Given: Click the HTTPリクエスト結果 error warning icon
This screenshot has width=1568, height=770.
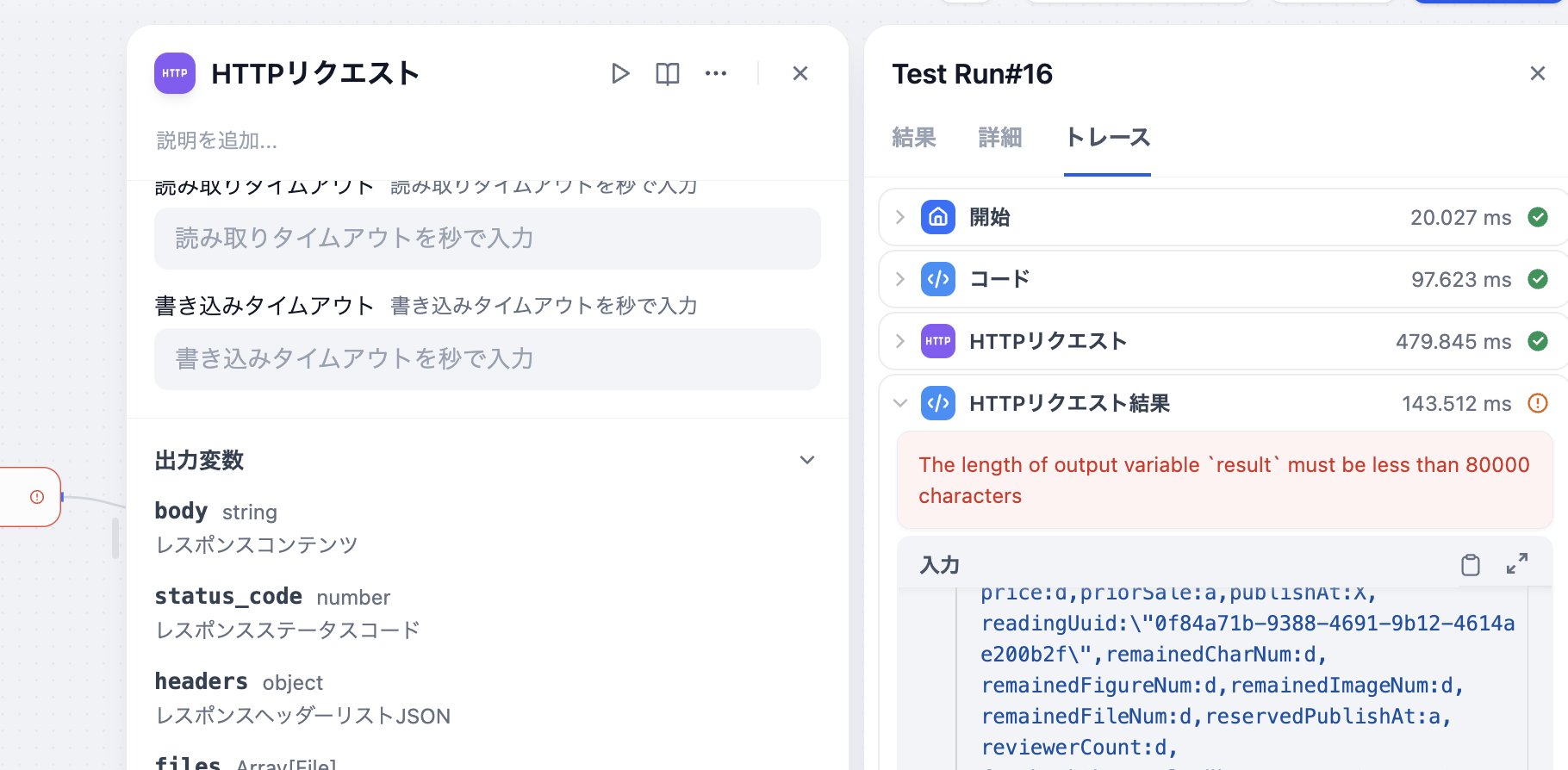Looking at the screenshot, I should point(1538,403).
